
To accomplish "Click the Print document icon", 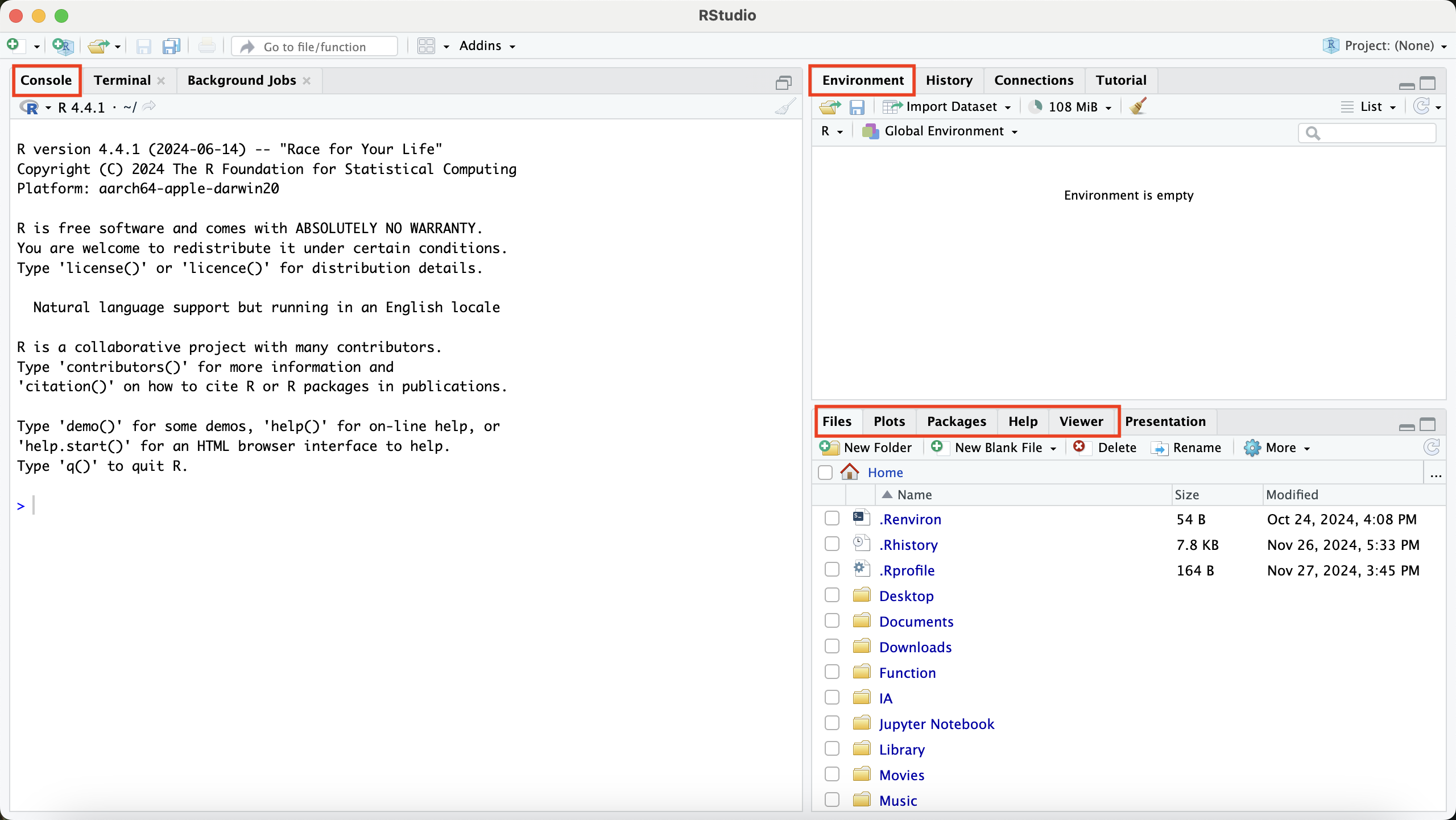I will coord(206,46).
